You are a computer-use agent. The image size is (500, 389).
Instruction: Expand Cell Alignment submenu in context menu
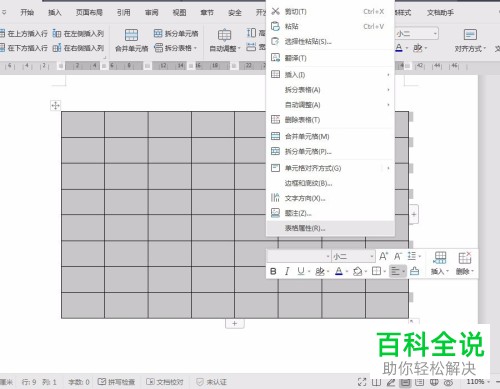pyautogui.click(x=388, y=168)
